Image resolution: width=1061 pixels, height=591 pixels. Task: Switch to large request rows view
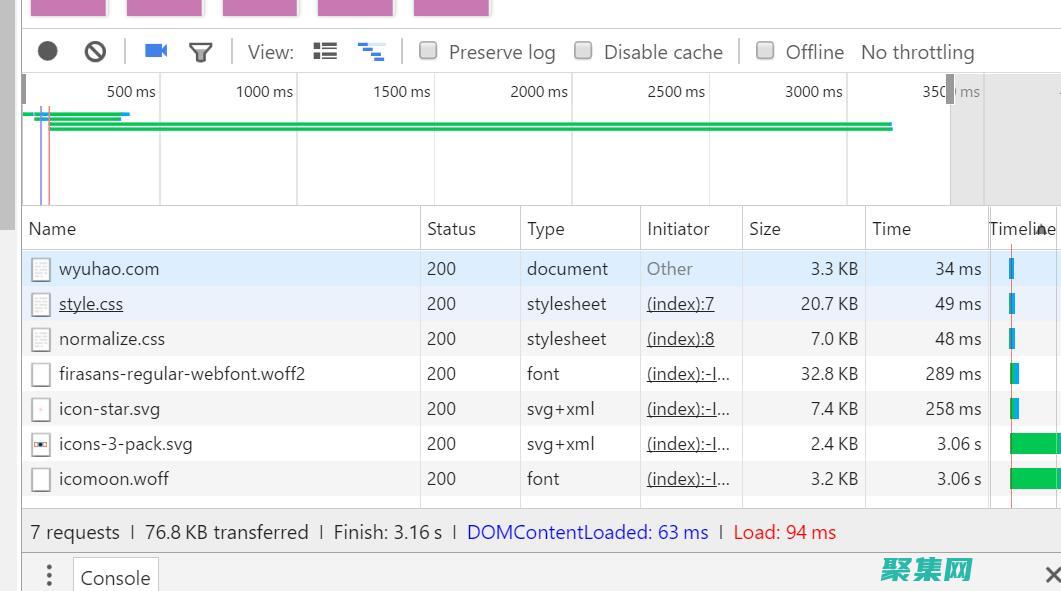click(325, 51)
